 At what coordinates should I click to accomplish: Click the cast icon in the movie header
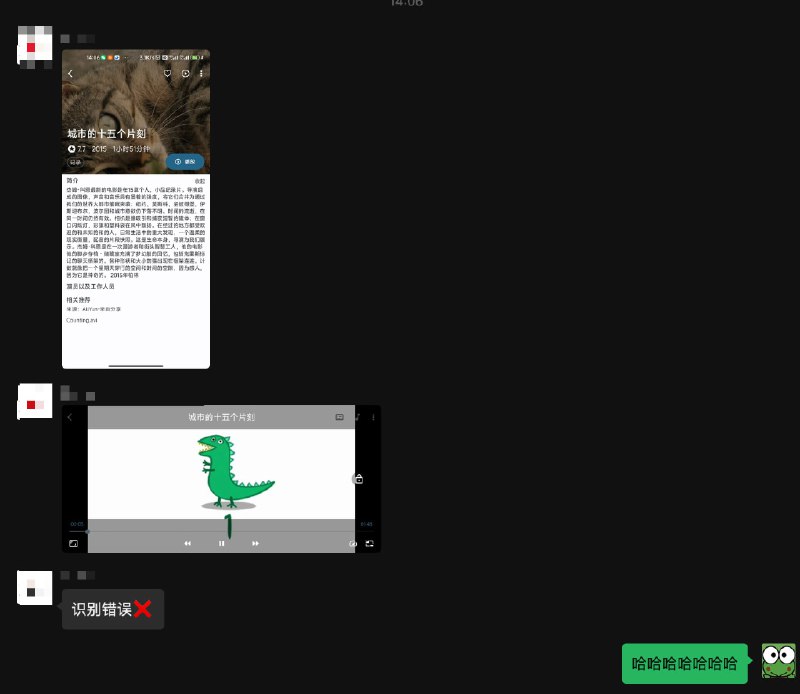click(185, 74)
